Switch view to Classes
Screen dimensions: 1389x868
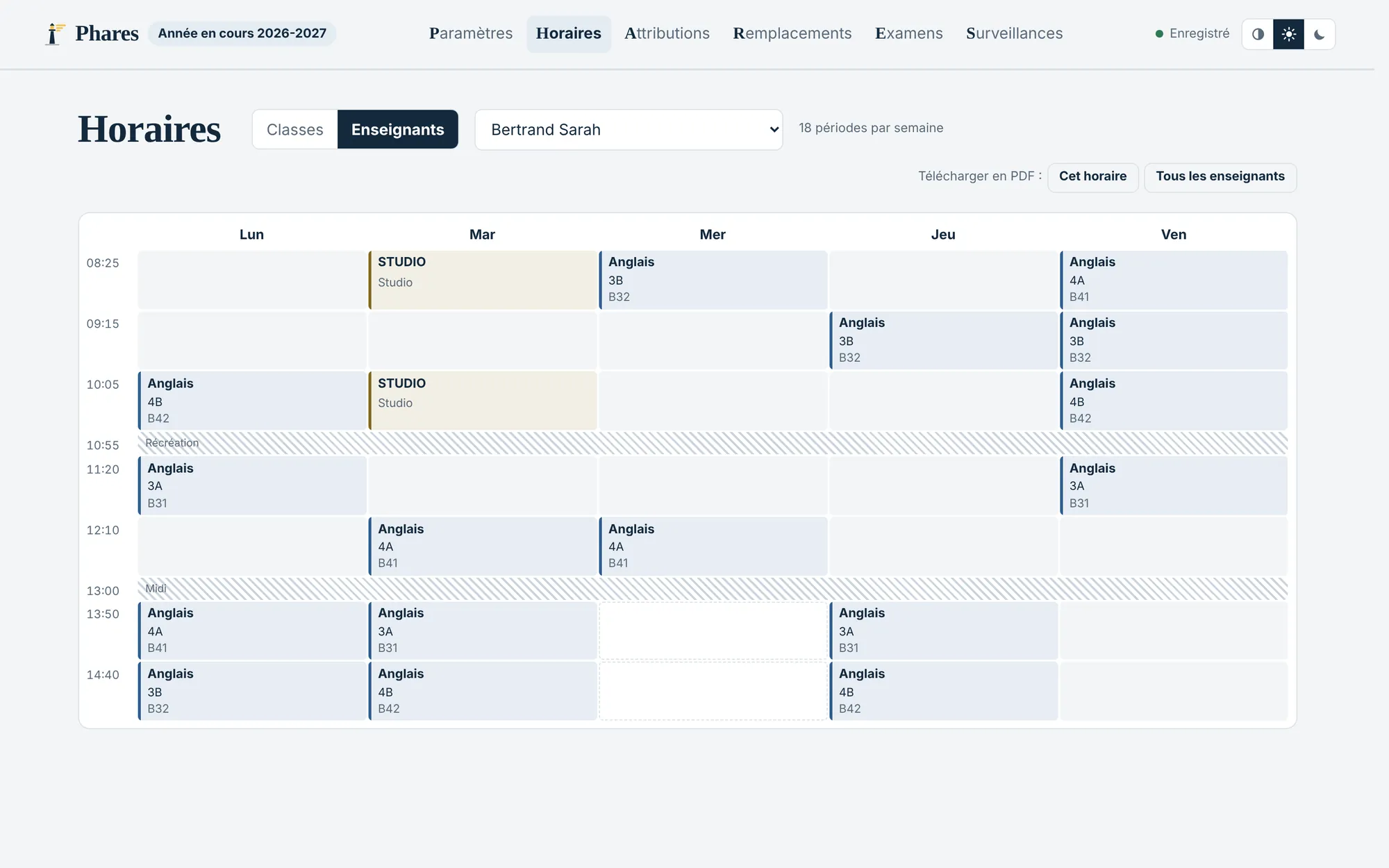(295, 129)
